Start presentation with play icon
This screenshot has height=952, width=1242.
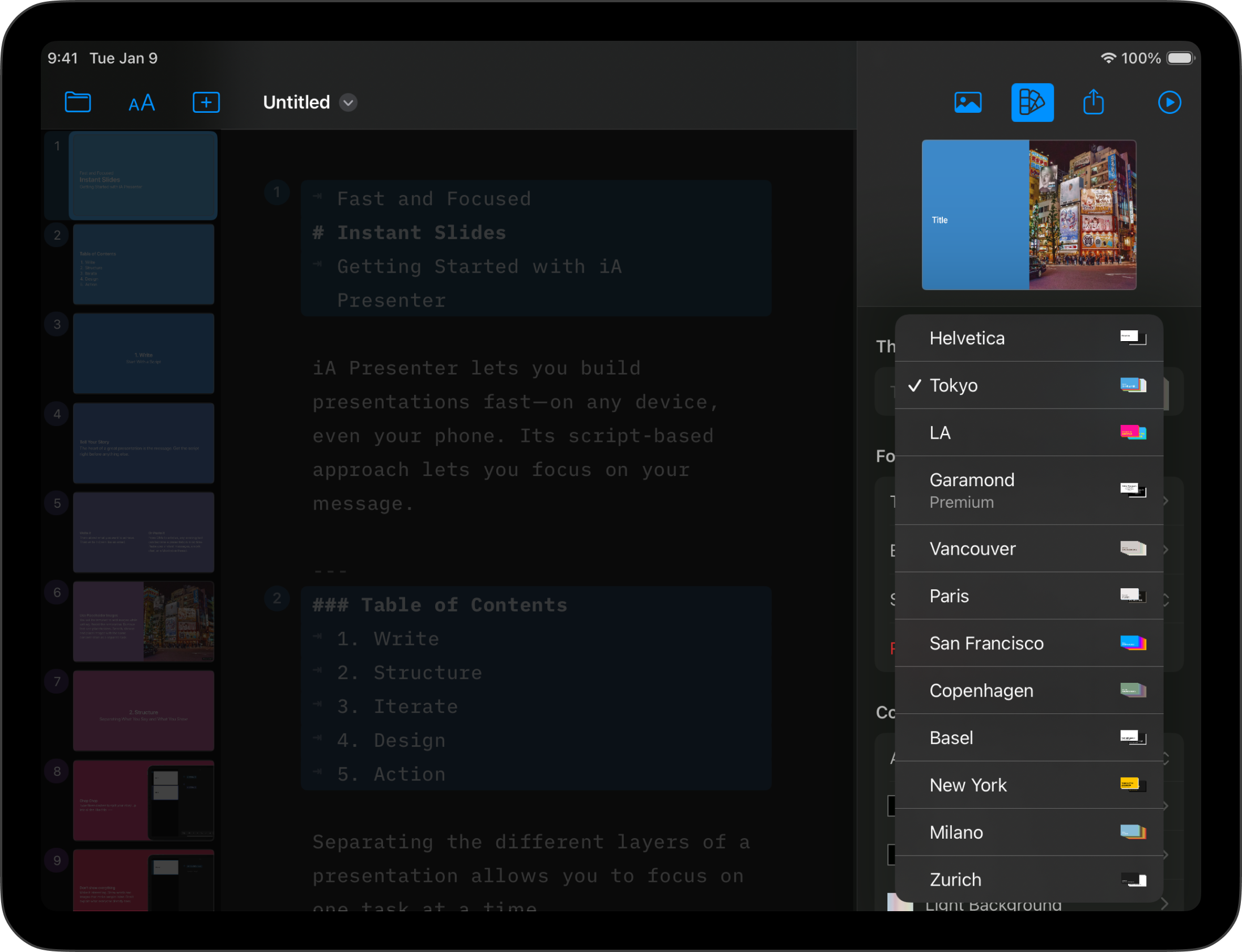point(1169,103)
